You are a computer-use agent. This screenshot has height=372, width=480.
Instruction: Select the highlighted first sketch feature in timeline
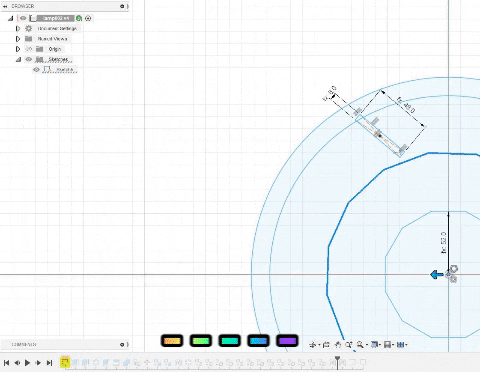(x=64, y=362)
